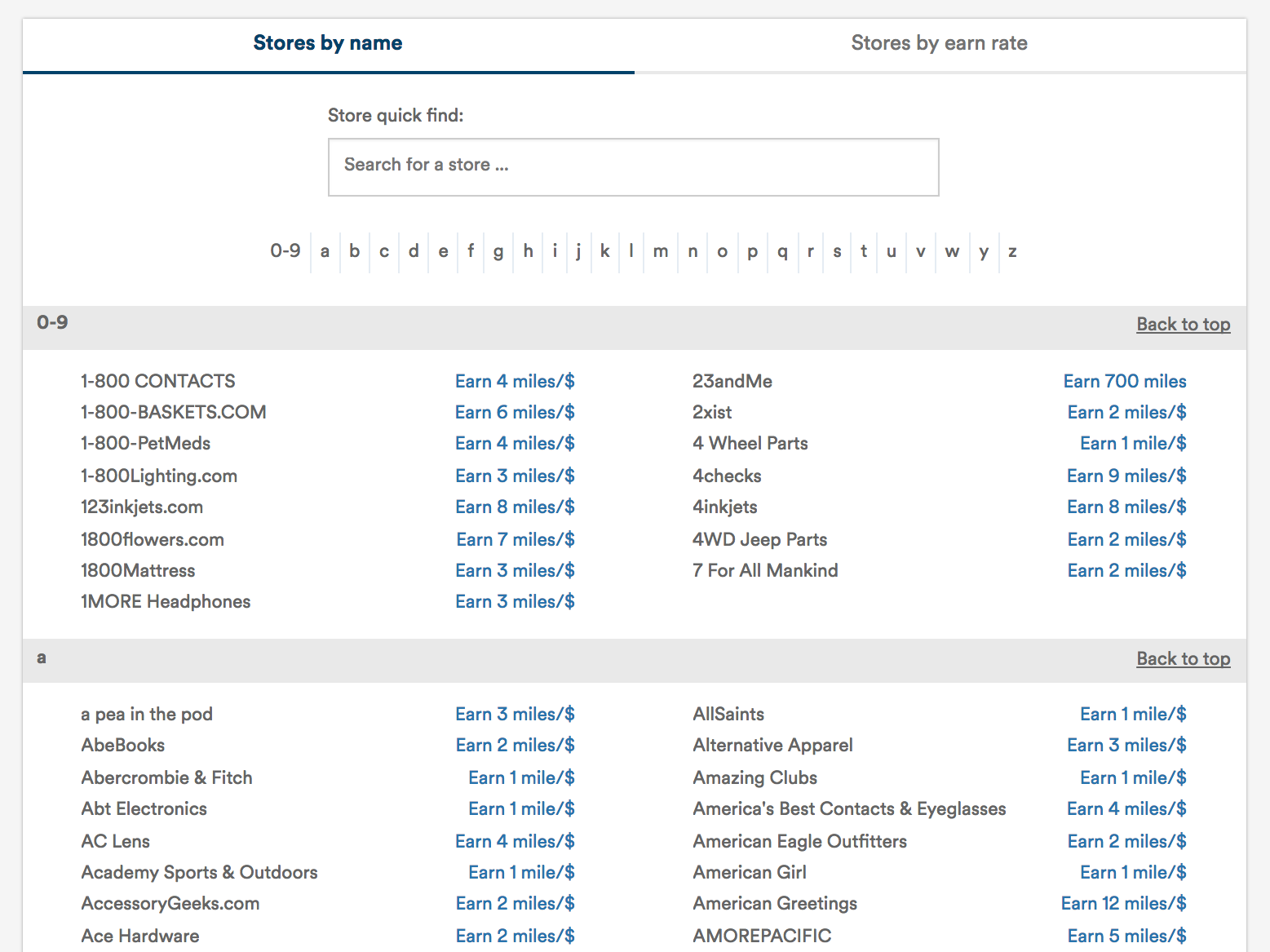Click Earn 8 miles/$ for 123inkjets.com
The width and height of the screenshot is (1270, 952).
[x=515, y=507]
